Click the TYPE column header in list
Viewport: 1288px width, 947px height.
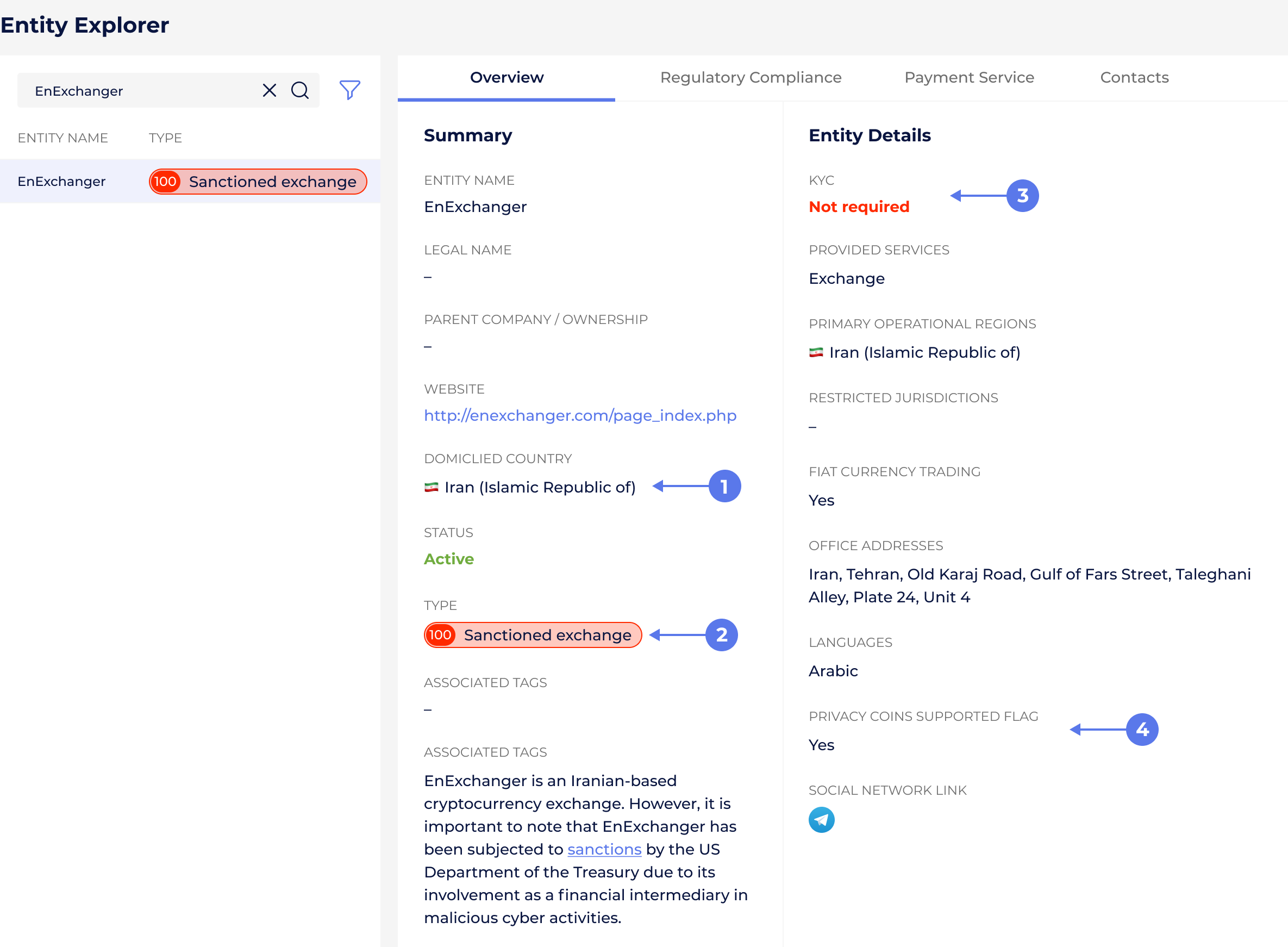tap(166, 138)
